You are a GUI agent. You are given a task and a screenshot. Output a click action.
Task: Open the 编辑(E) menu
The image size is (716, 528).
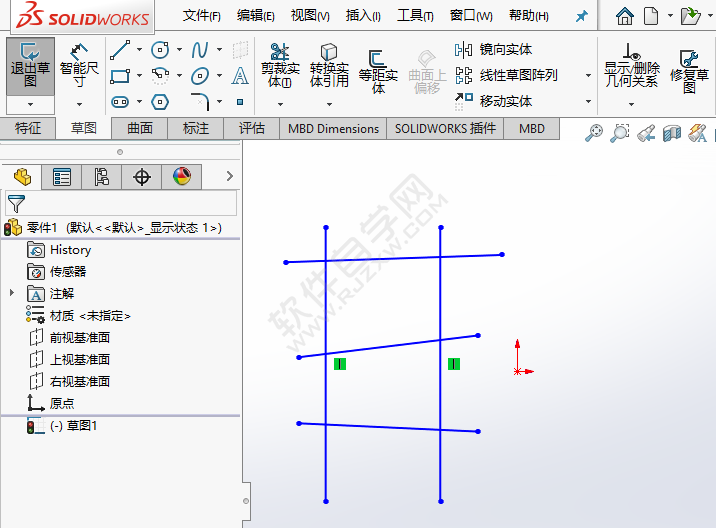(x=256, y=16)
